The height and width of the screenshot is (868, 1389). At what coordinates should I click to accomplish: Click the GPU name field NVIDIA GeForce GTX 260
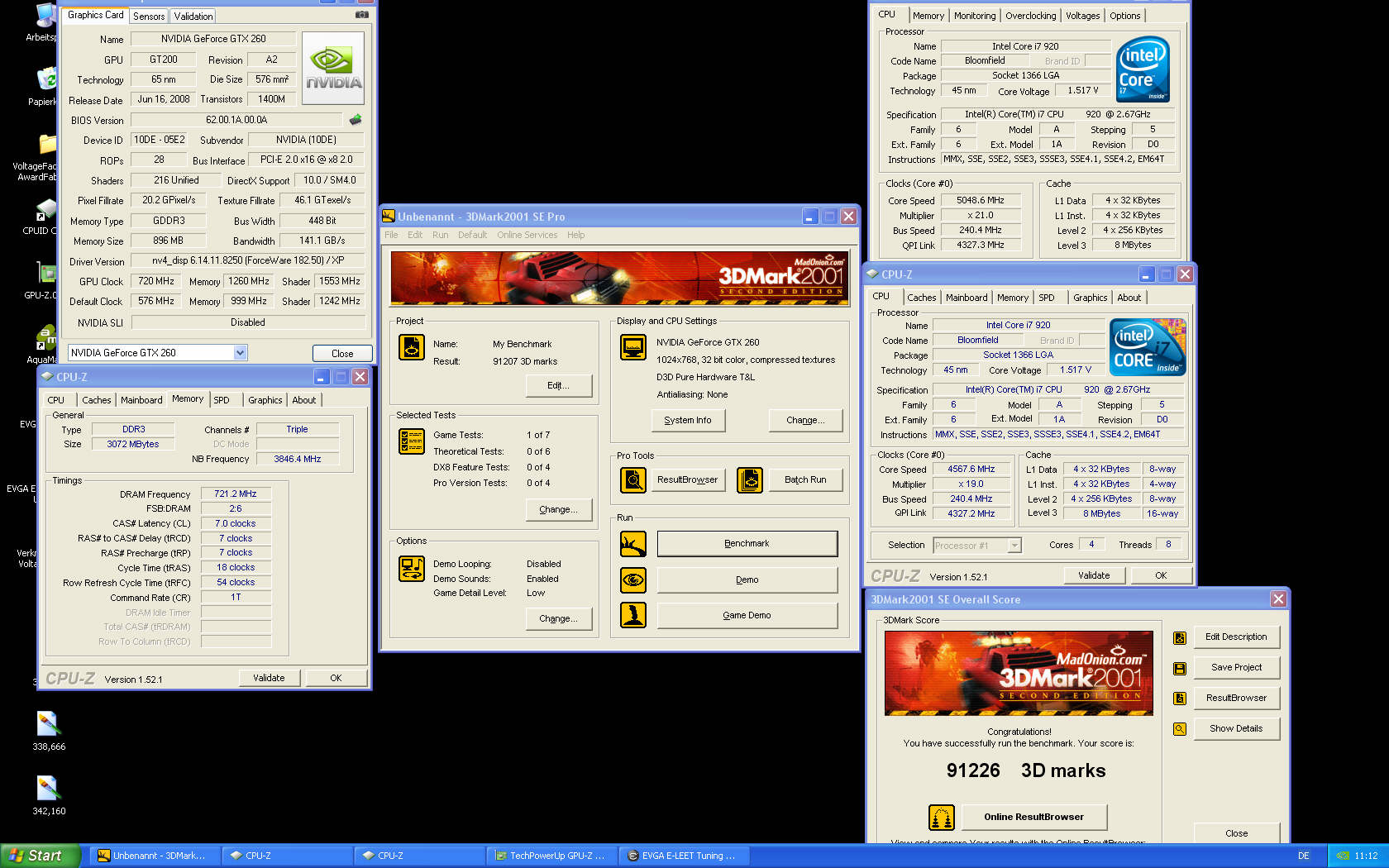[213, 39]
